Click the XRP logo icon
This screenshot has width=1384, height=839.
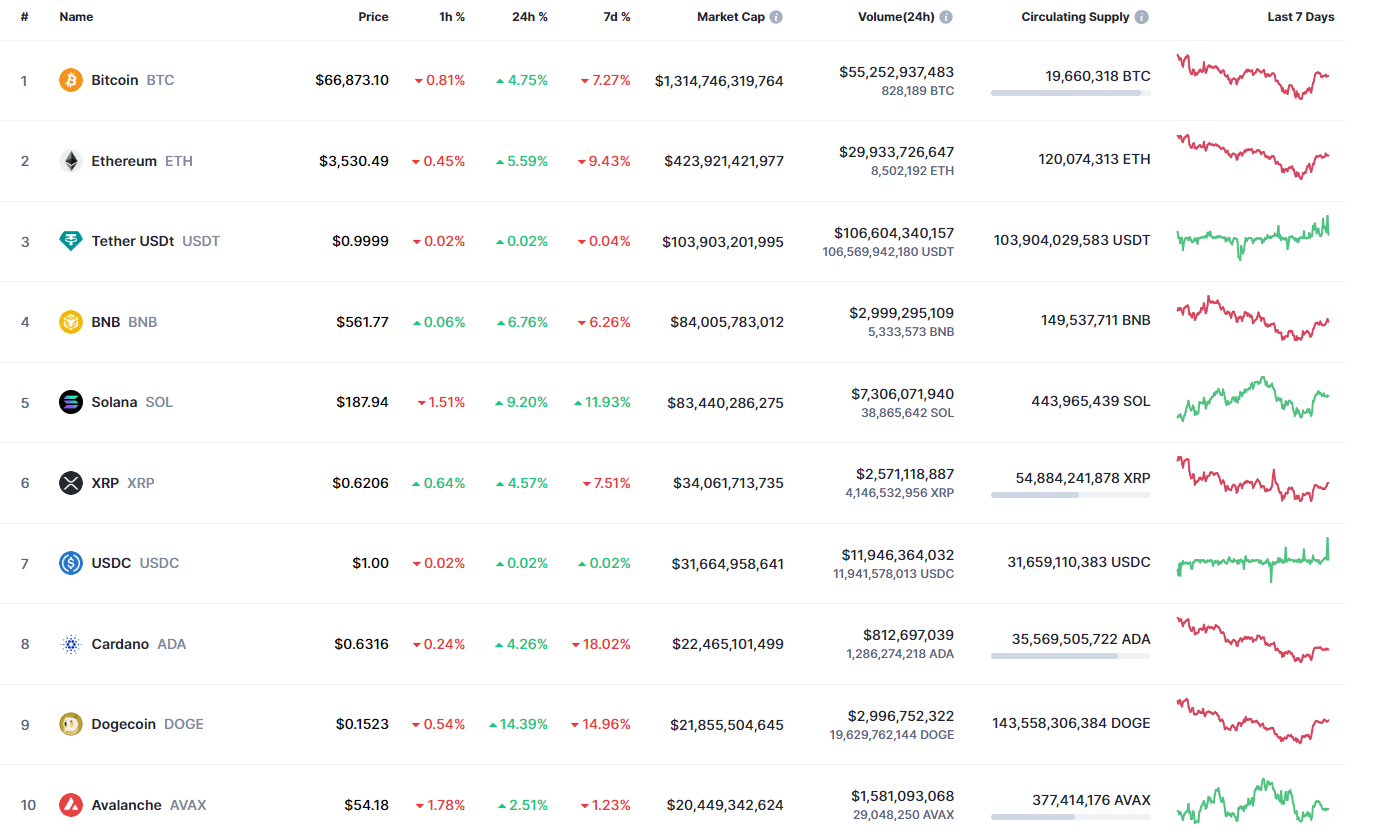tap(71, 483)
